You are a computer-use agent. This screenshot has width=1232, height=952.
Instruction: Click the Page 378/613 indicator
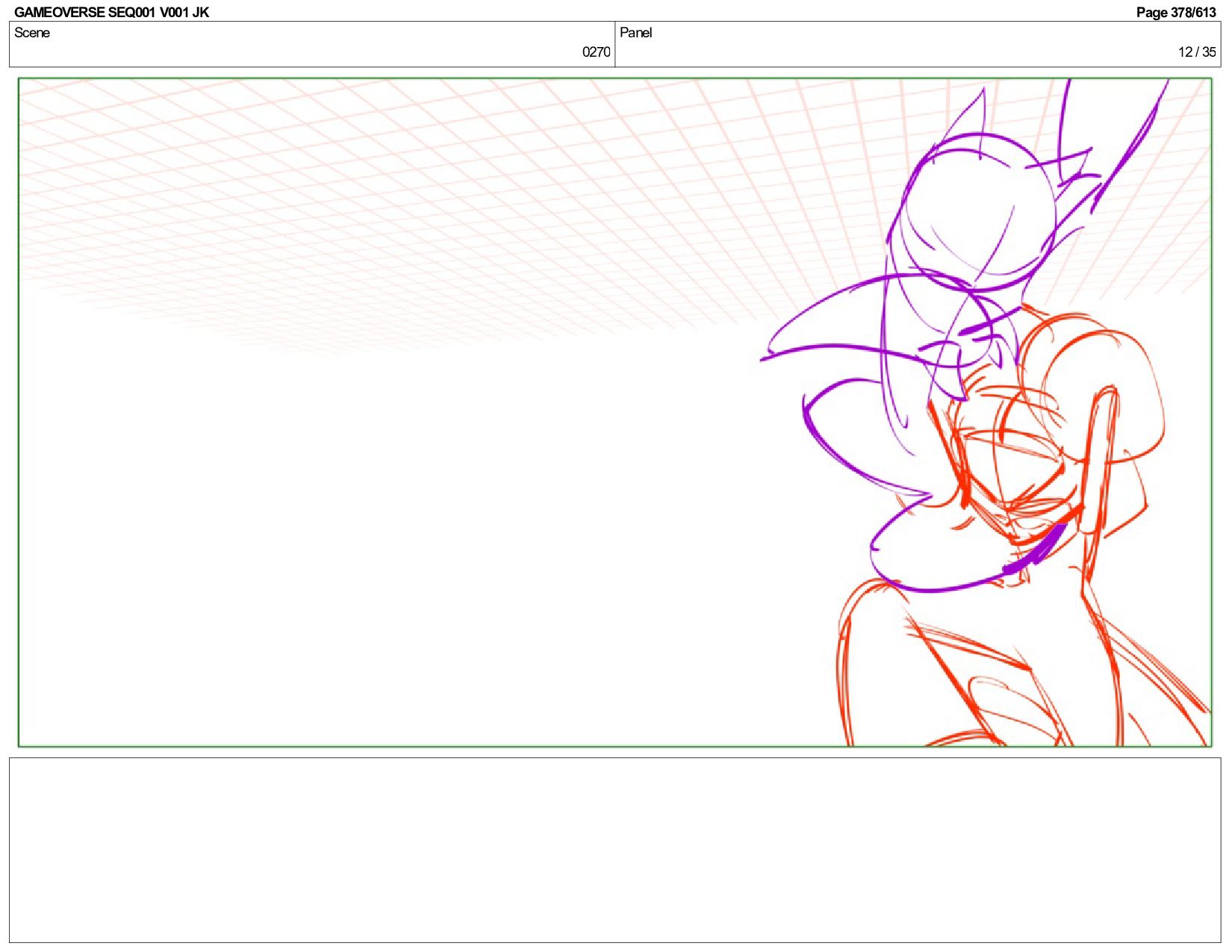(x=1176, y=12)
